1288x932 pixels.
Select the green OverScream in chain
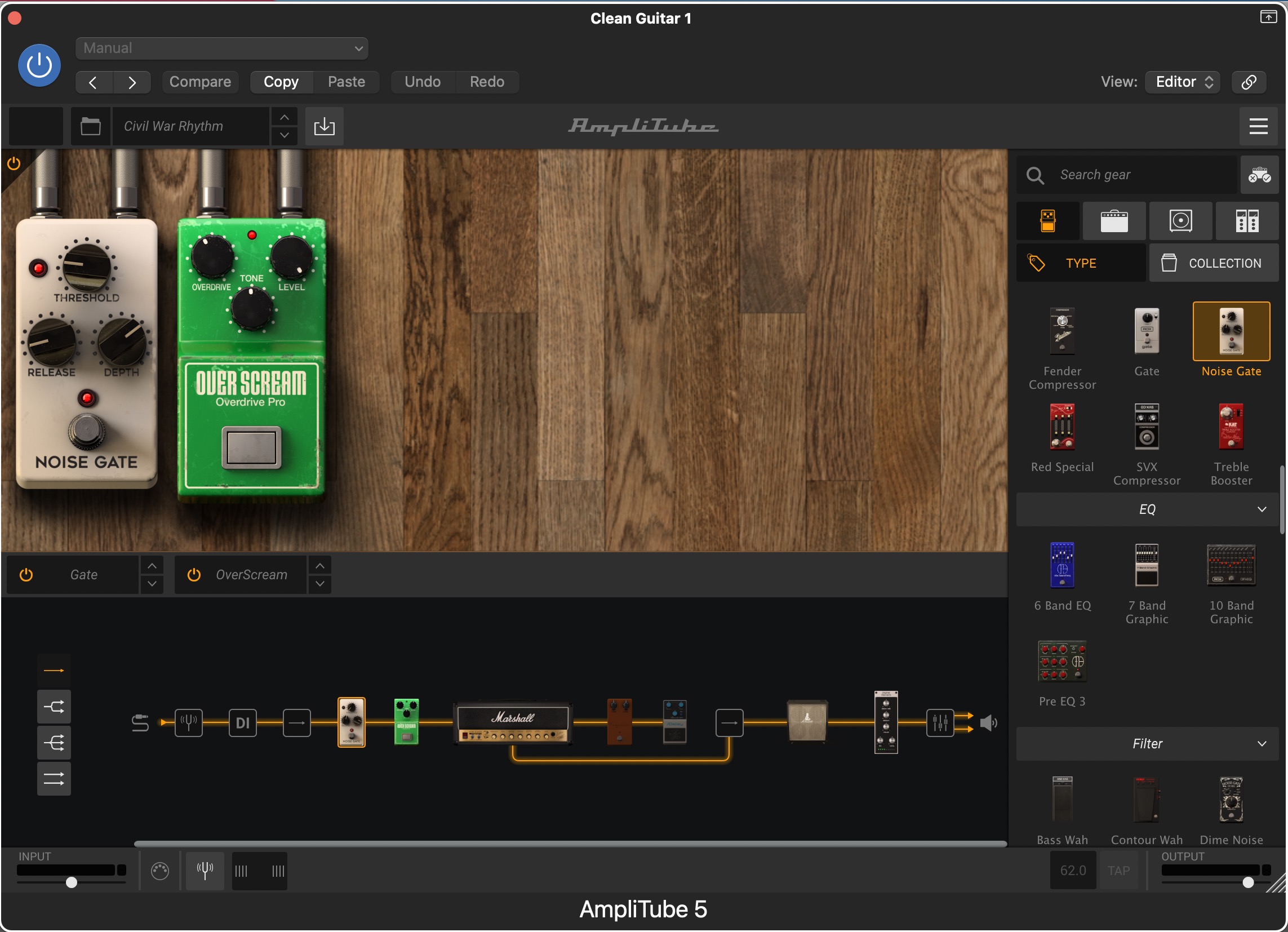pyautogui.click(x=406, y=722)
